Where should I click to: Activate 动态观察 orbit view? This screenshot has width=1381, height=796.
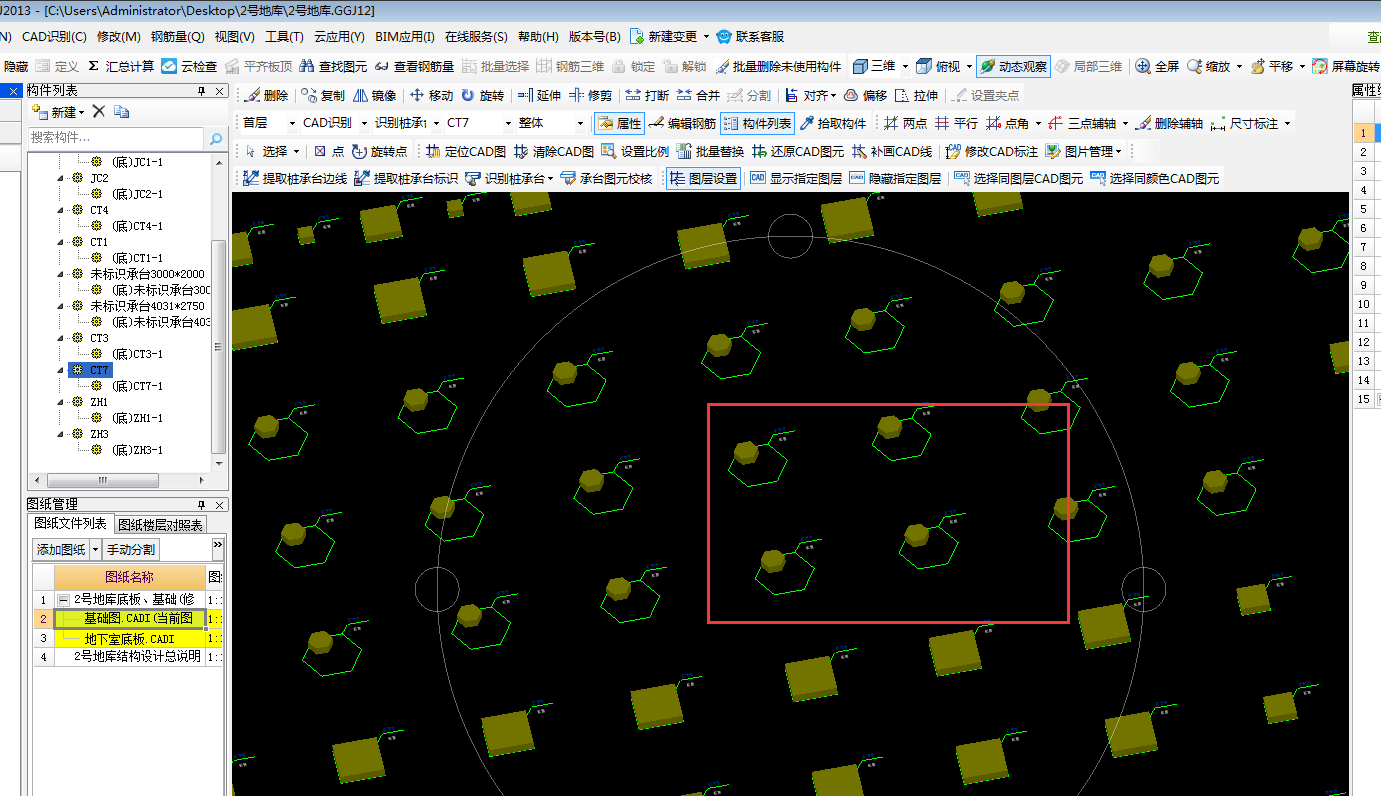1013,66
